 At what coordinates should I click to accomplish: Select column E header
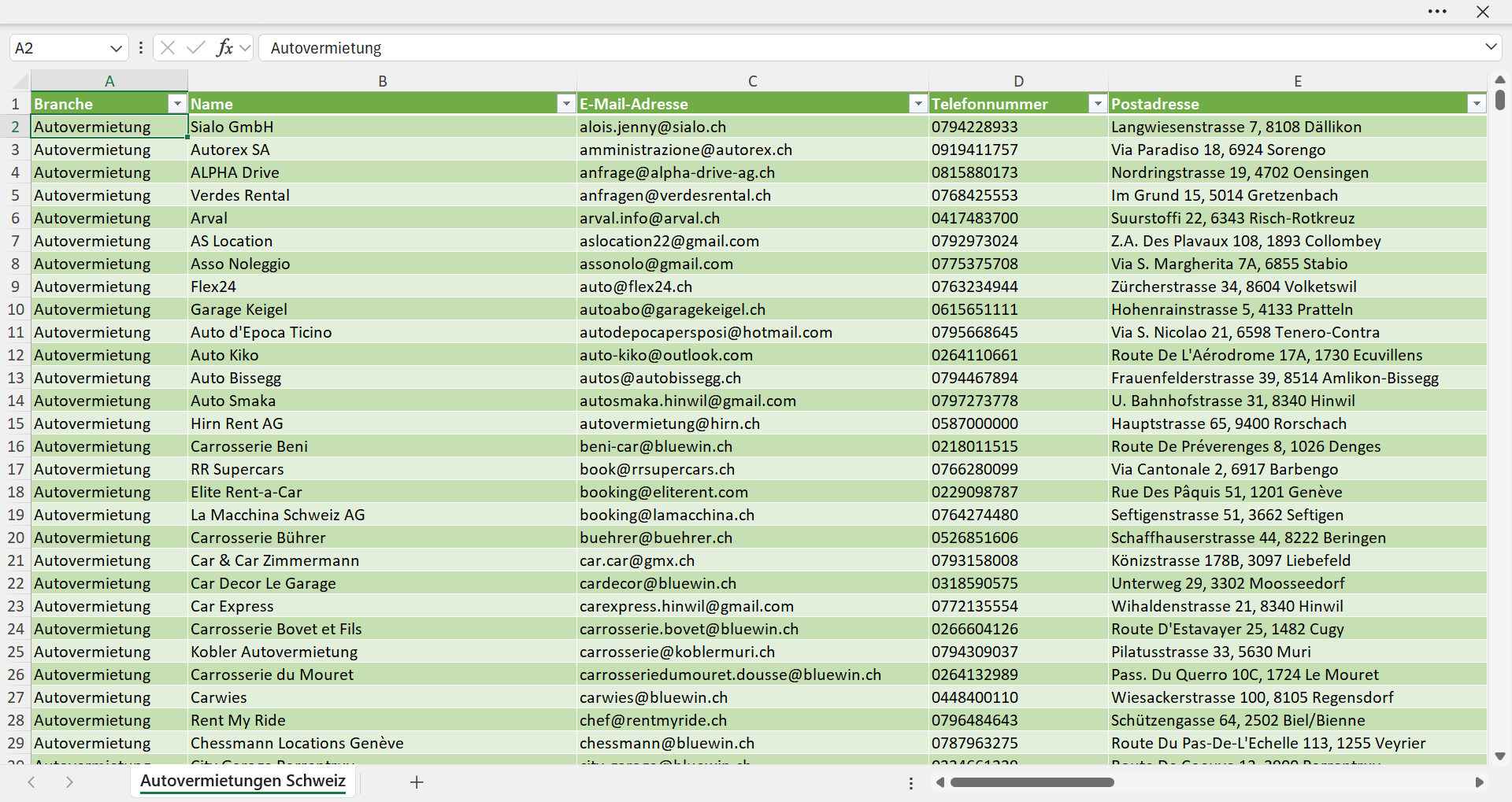1298,81
